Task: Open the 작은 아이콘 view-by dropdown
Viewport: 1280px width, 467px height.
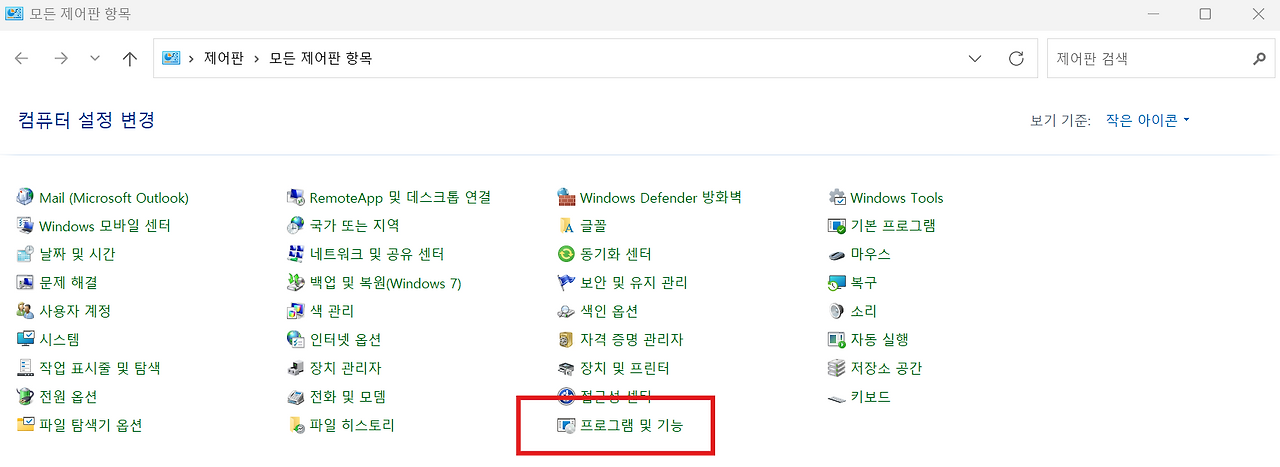Action: [x=1148, y=120]
